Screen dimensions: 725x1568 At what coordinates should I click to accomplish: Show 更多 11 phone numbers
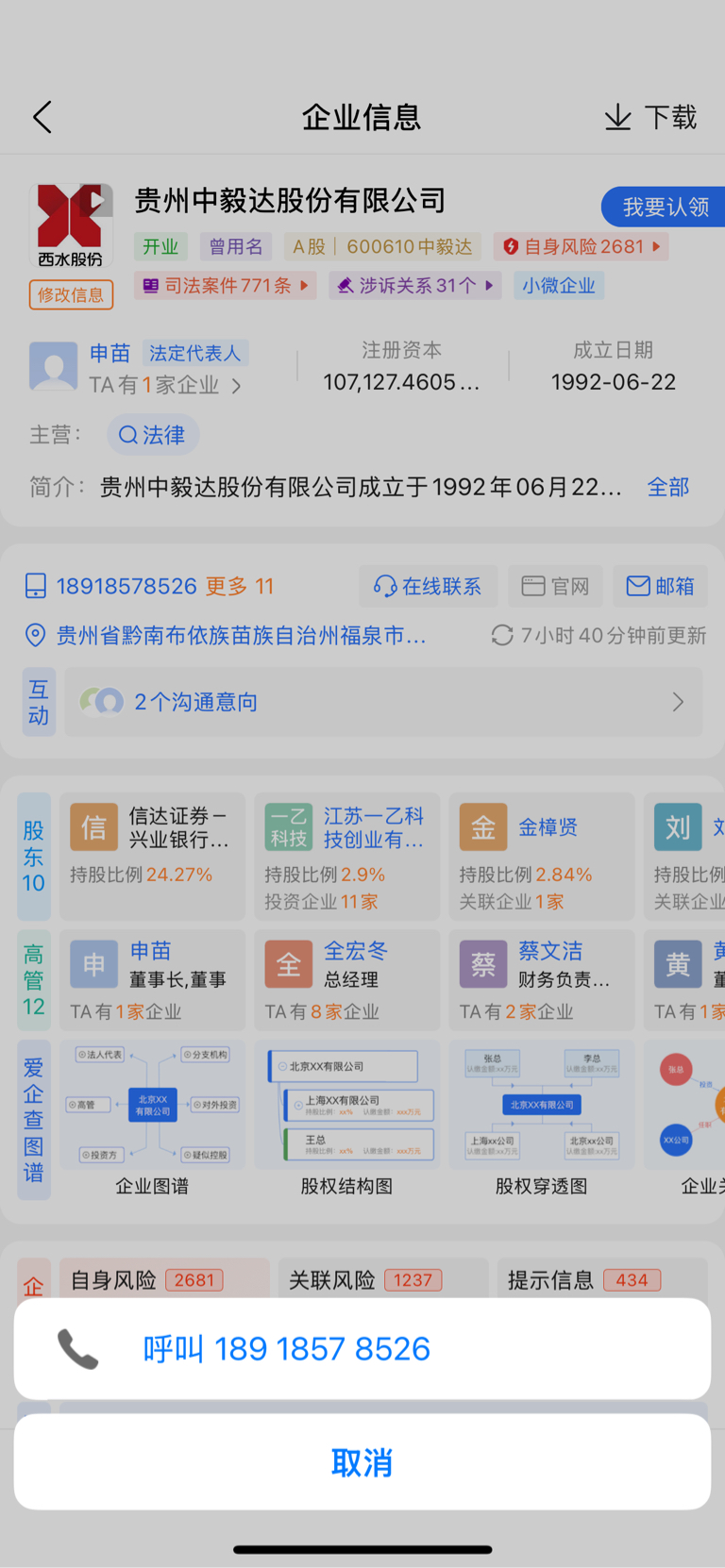coord(240,586)
